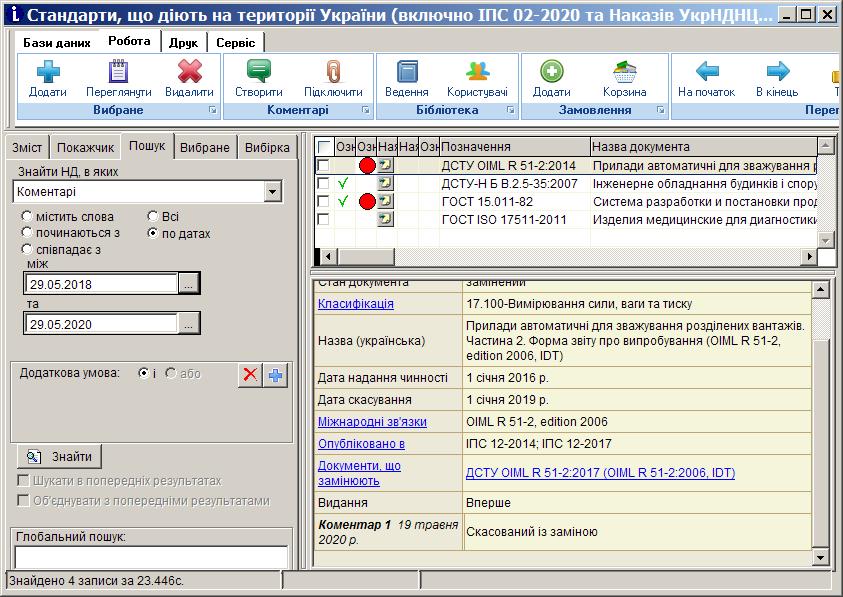Select the співпадає з radio button
The height and width of the screenshot is (597, 843).
[26, 249]
